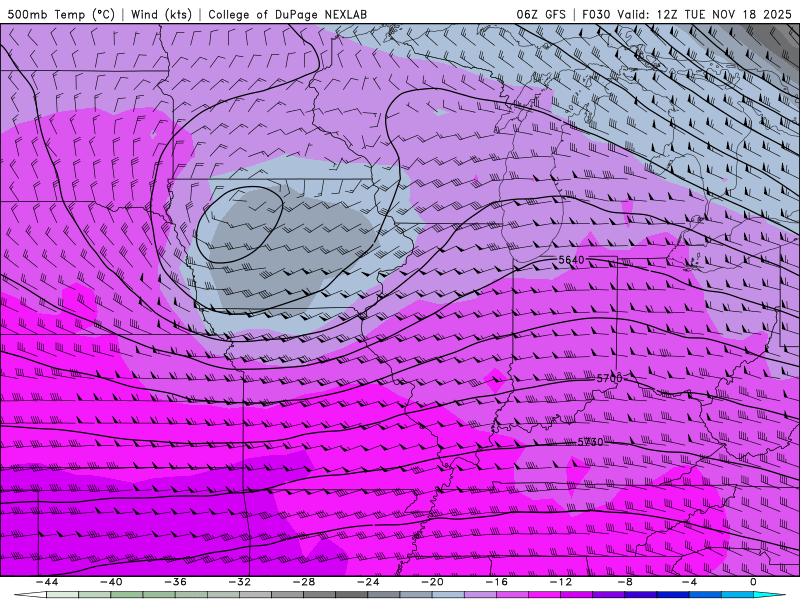Click the -20 colorbar tick label

(x=432, y=582)
